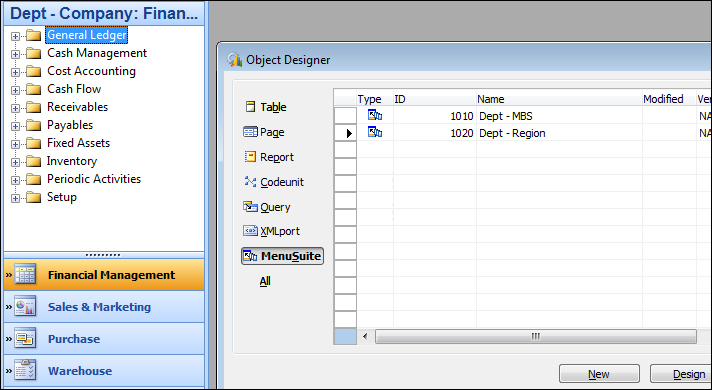Click the Financial Management menu icon
The image size is (712, 390).
click(25, 274)
